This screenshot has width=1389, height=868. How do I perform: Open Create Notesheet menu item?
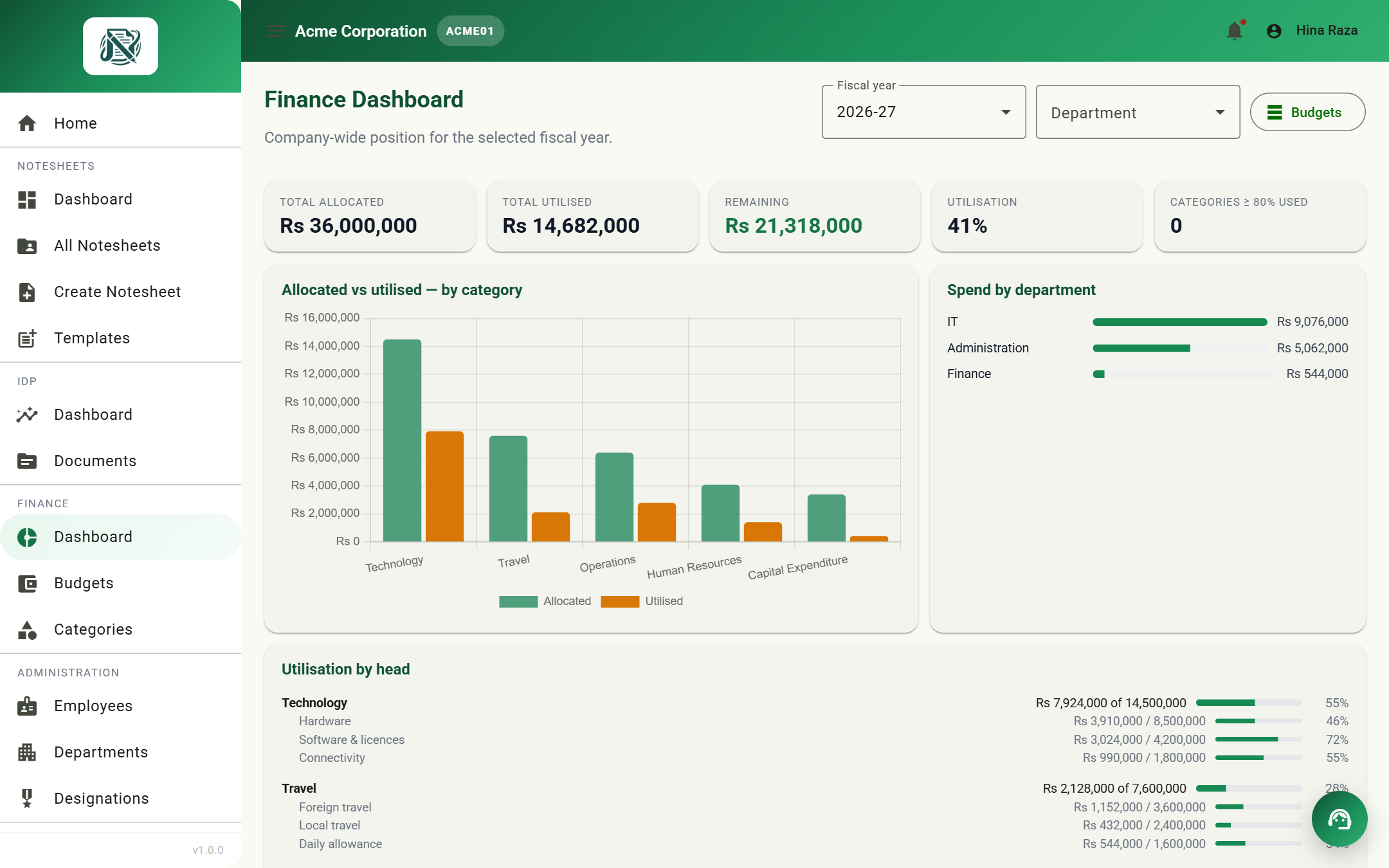pos(120,292)
